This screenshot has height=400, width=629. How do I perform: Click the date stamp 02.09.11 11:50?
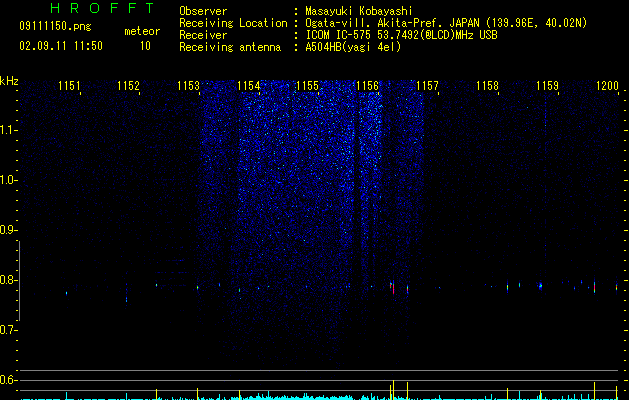coord(61,46)
